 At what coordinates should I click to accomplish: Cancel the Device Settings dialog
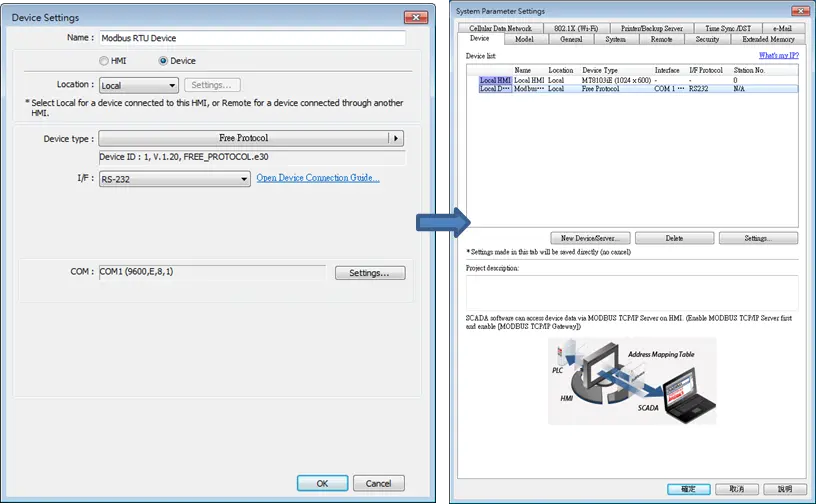378,483
